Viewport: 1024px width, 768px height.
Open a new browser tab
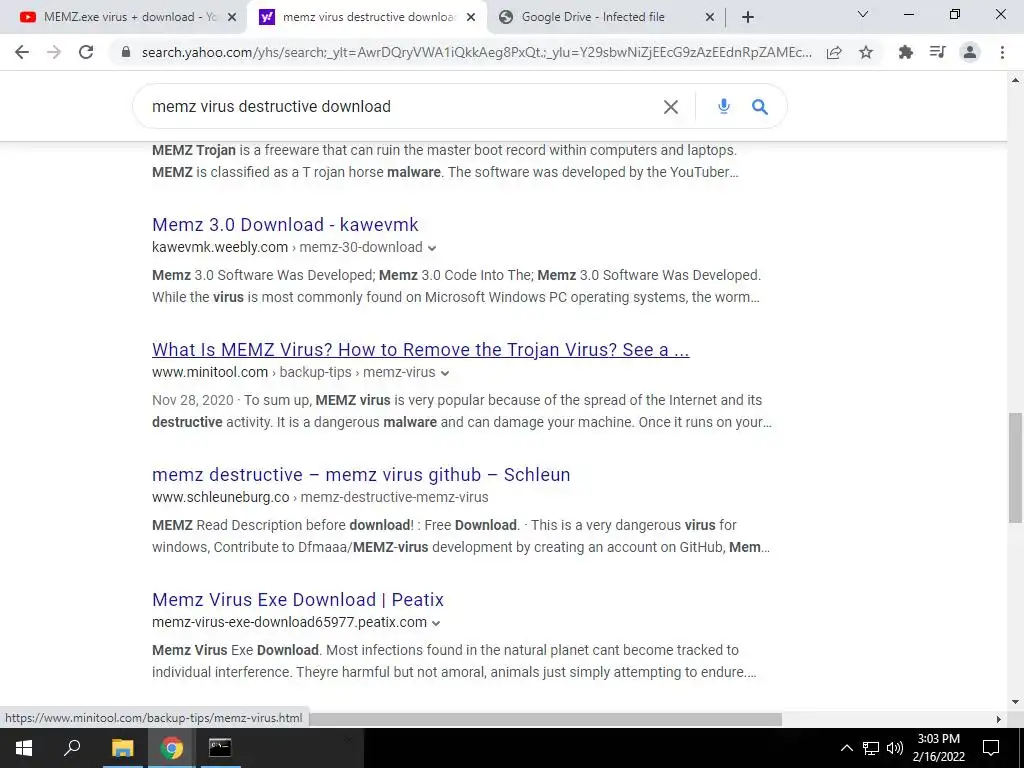tap(748, 17)
